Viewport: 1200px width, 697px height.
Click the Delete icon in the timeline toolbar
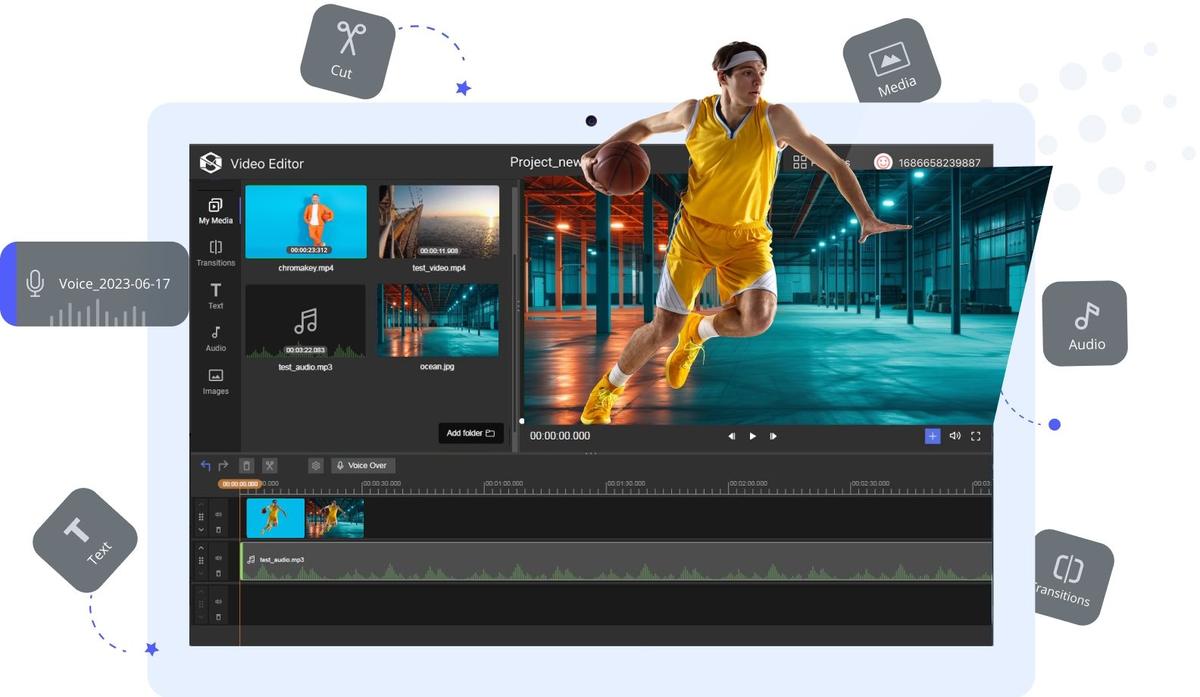[247, 465]
